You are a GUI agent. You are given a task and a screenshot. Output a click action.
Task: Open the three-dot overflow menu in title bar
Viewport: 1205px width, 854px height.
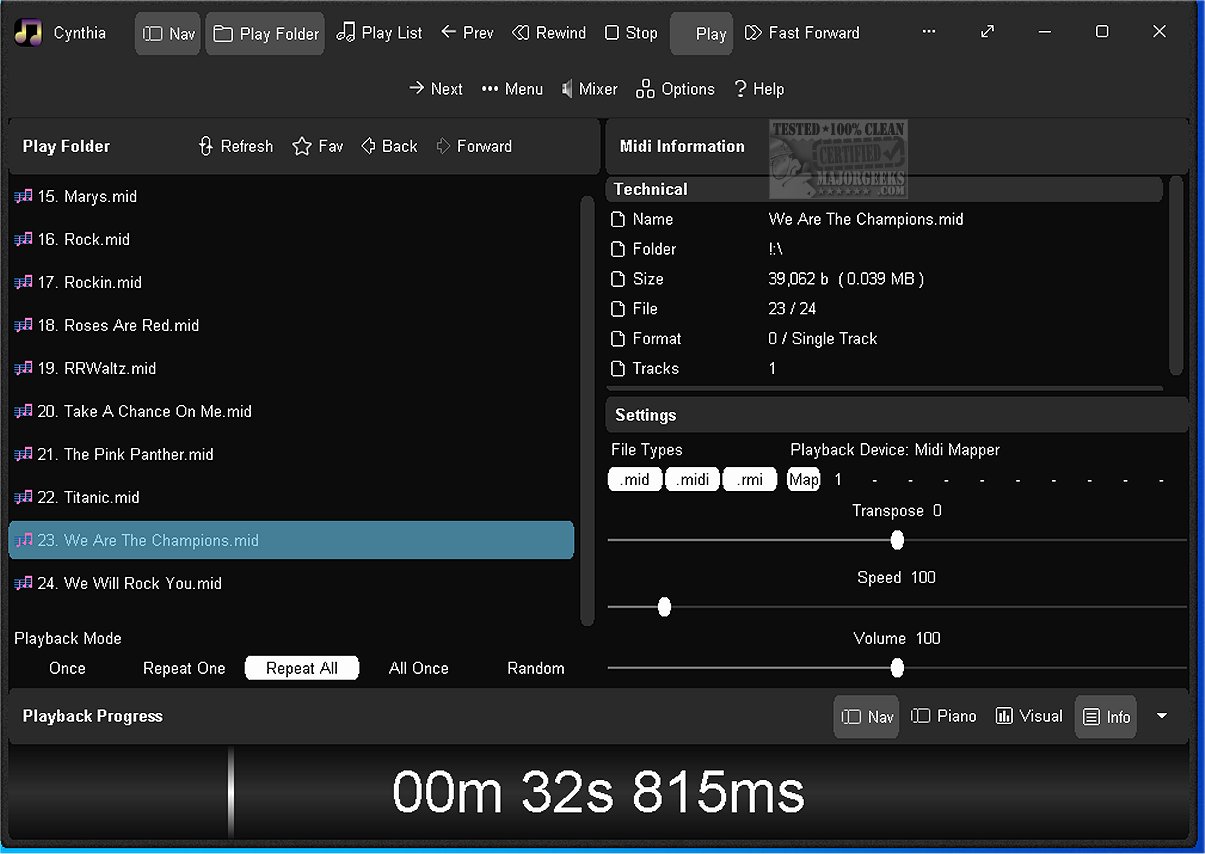click(x=929, y=32)
